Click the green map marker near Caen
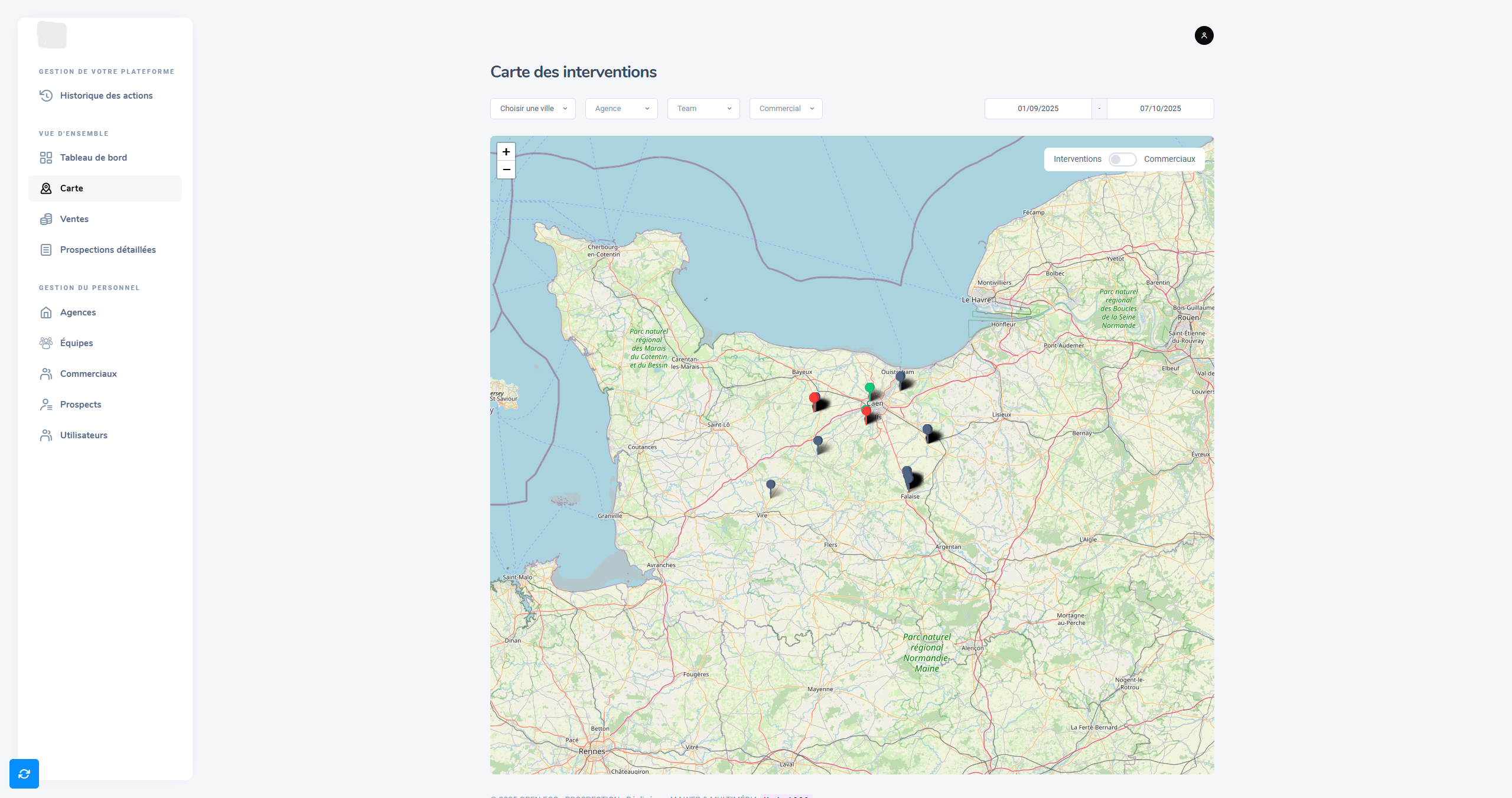Viewport: 1512px width, 798px height. tap(869, 388)
